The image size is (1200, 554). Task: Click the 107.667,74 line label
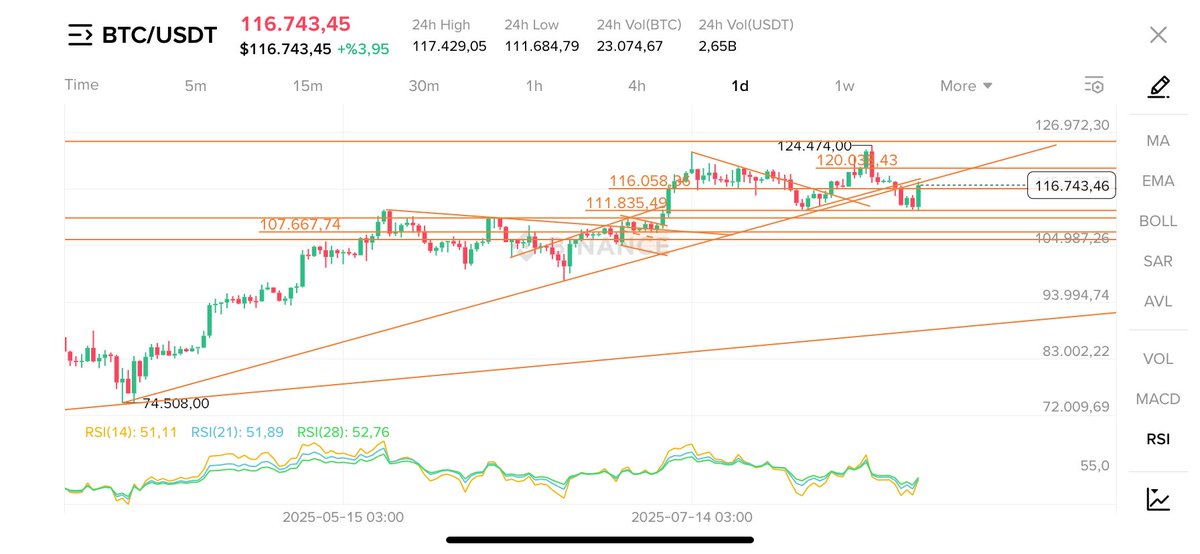tap(300, 225)
